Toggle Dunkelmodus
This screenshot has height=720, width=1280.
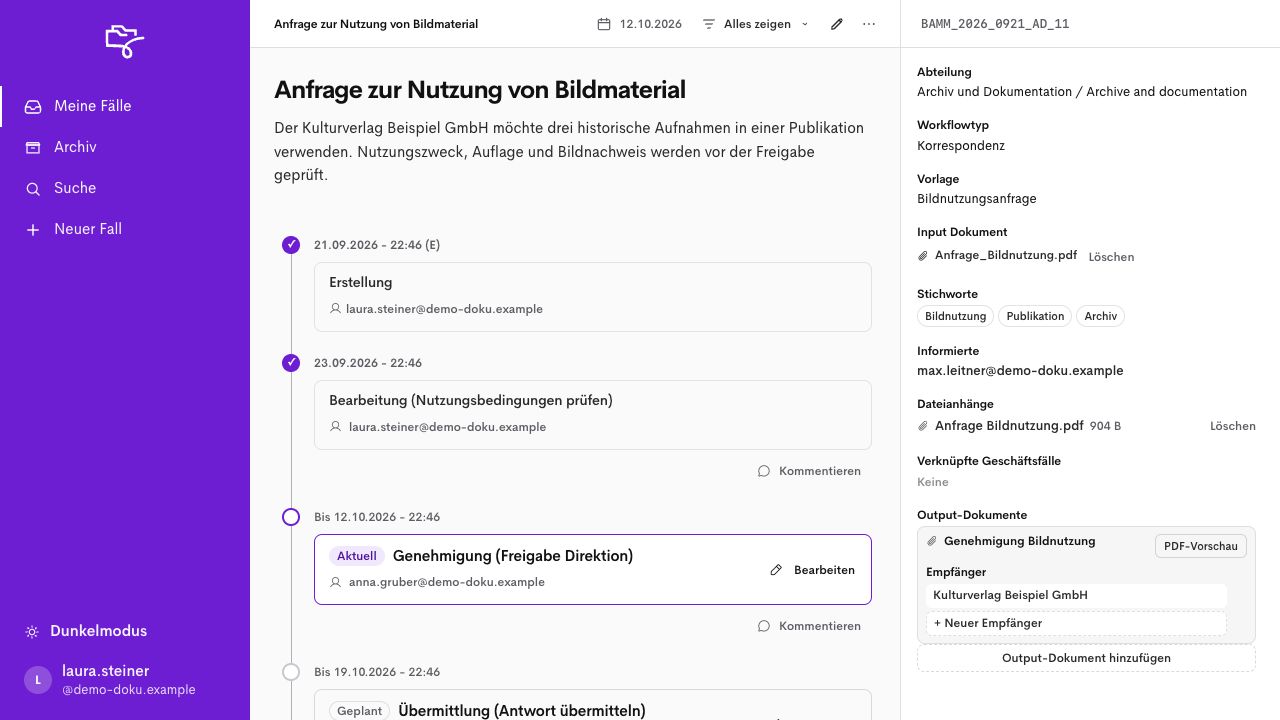click(x=86, y=631)
